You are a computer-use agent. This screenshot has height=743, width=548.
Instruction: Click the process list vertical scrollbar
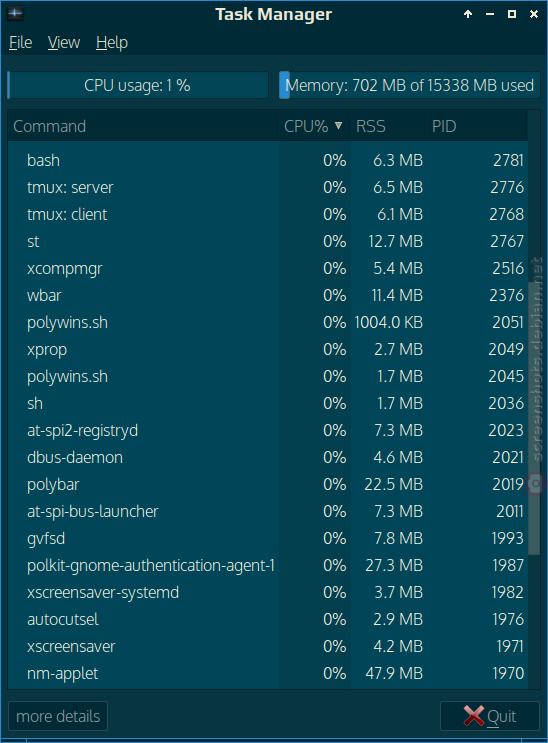click(x=534, y=399)
